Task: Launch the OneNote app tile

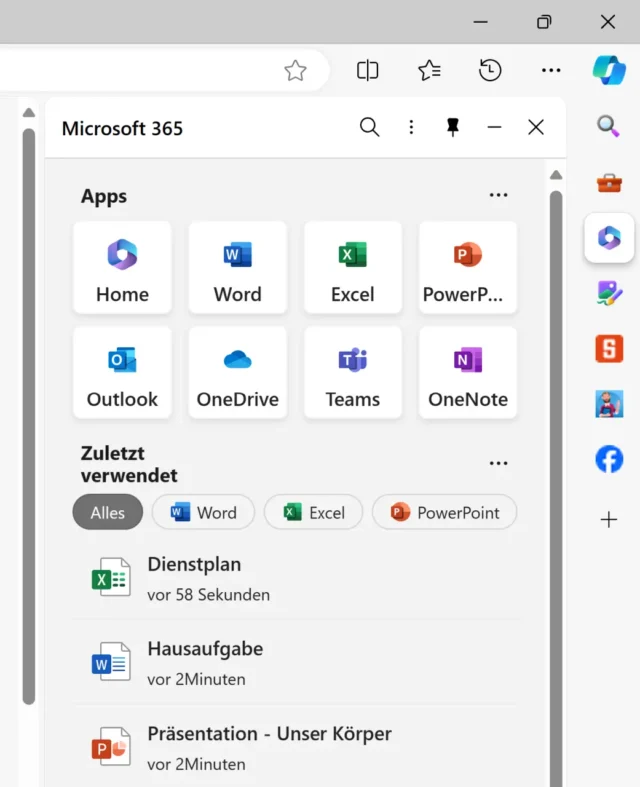Action: tap(467, 372)
